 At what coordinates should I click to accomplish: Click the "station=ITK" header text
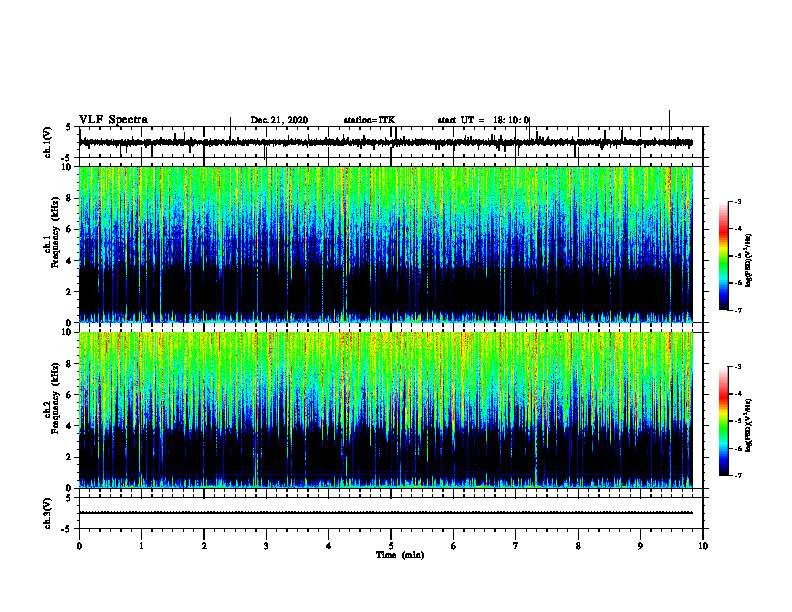369,120
